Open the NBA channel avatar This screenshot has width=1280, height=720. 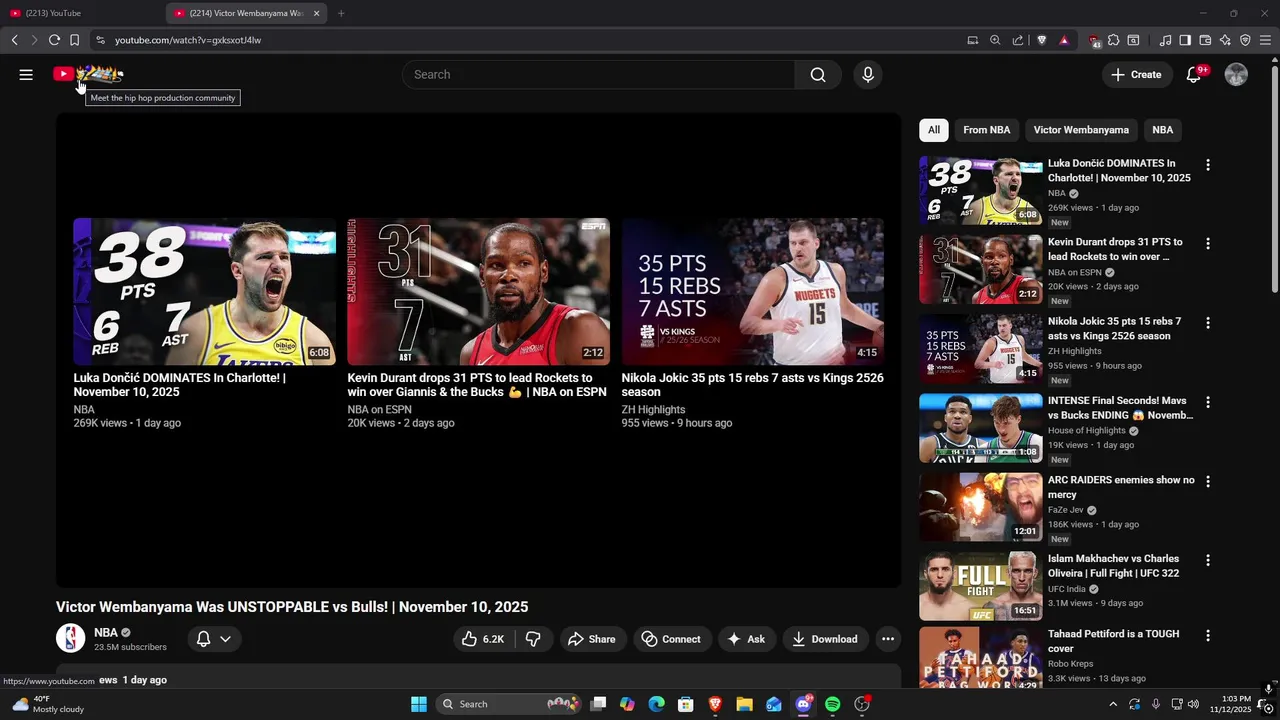[70, 638]
